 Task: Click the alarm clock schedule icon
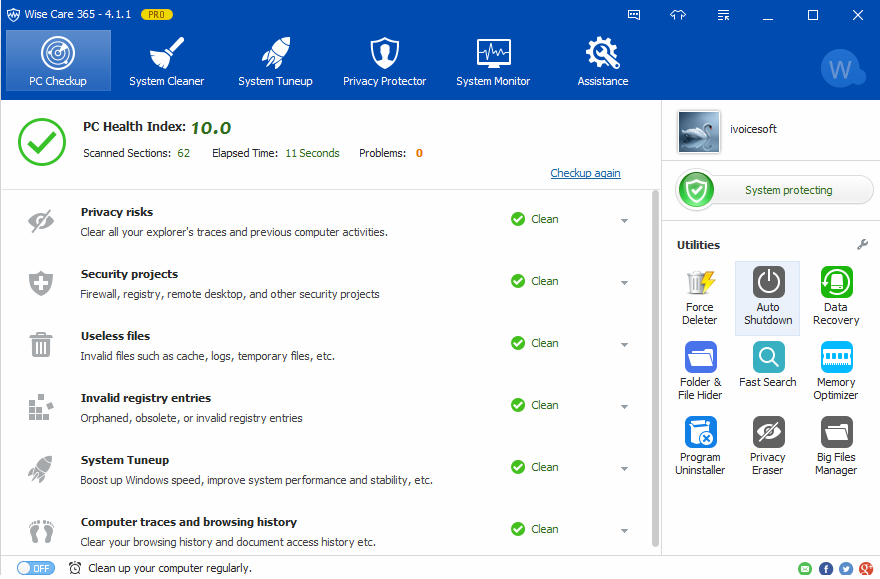pos(75,568)
